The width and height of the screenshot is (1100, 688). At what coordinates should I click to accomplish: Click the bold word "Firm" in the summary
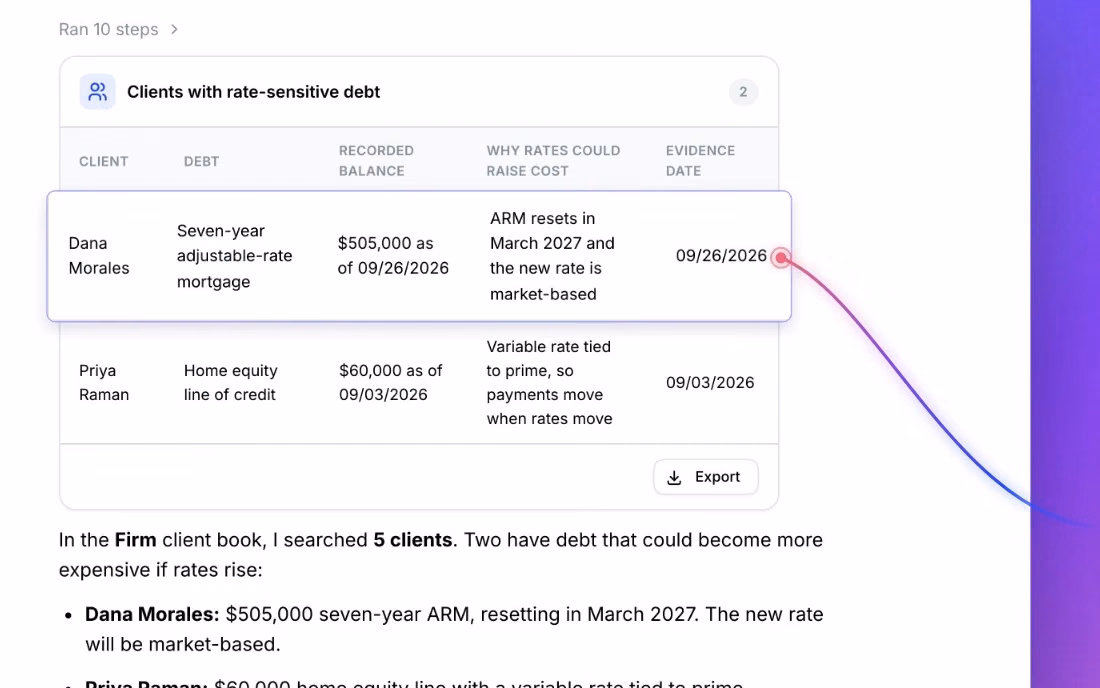point(135,540)
